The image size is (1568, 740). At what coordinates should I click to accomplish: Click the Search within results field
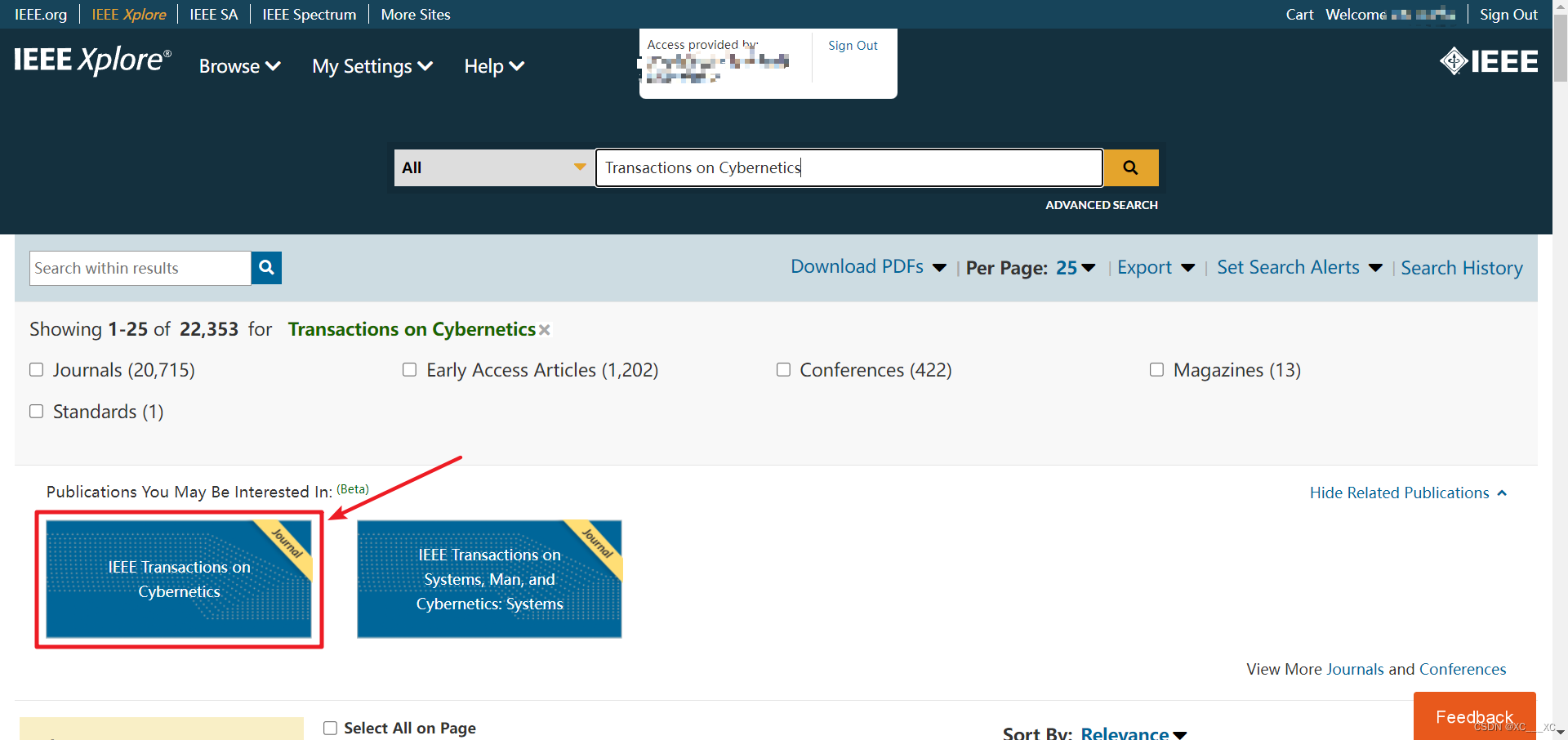[x=140, y=268]
